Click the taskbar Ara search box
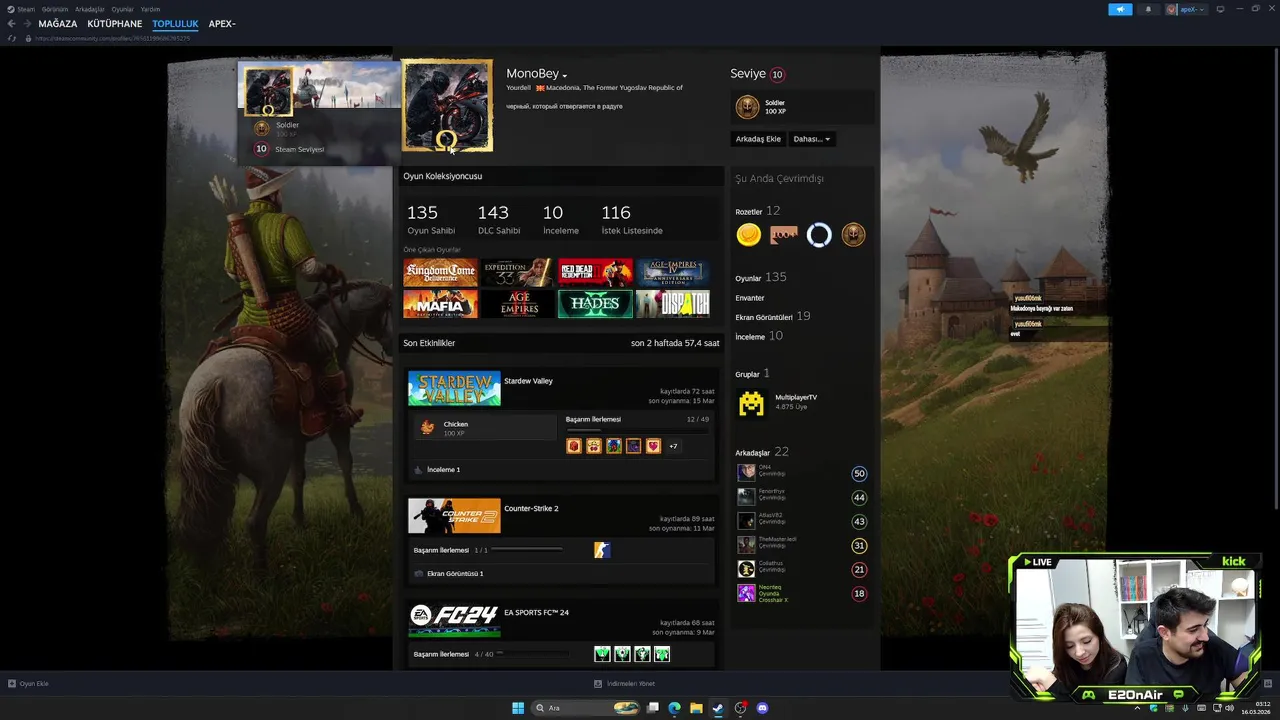The image size is (1280, 720). pos(586,708)
